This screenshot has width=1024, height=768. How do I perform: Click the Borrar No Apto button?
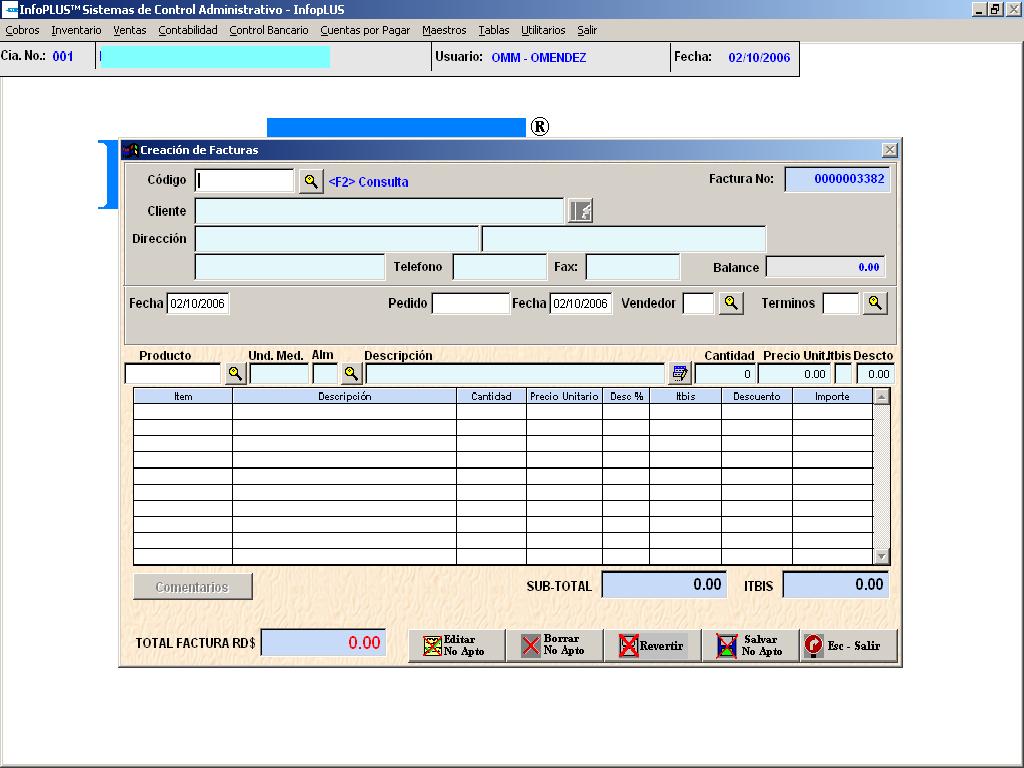(x=554, y=645)
